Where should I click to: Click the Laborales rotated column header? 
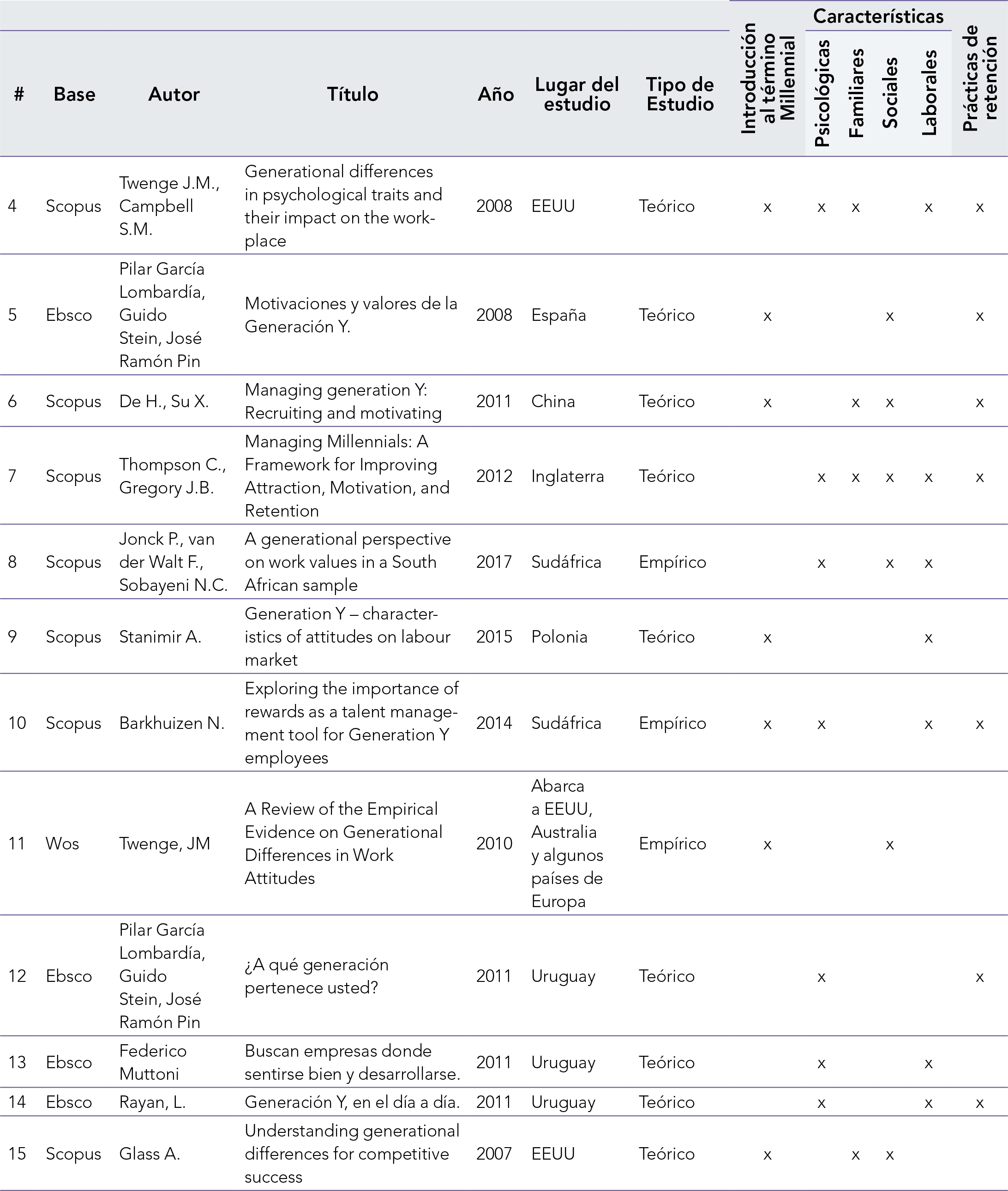click(929, 93)
